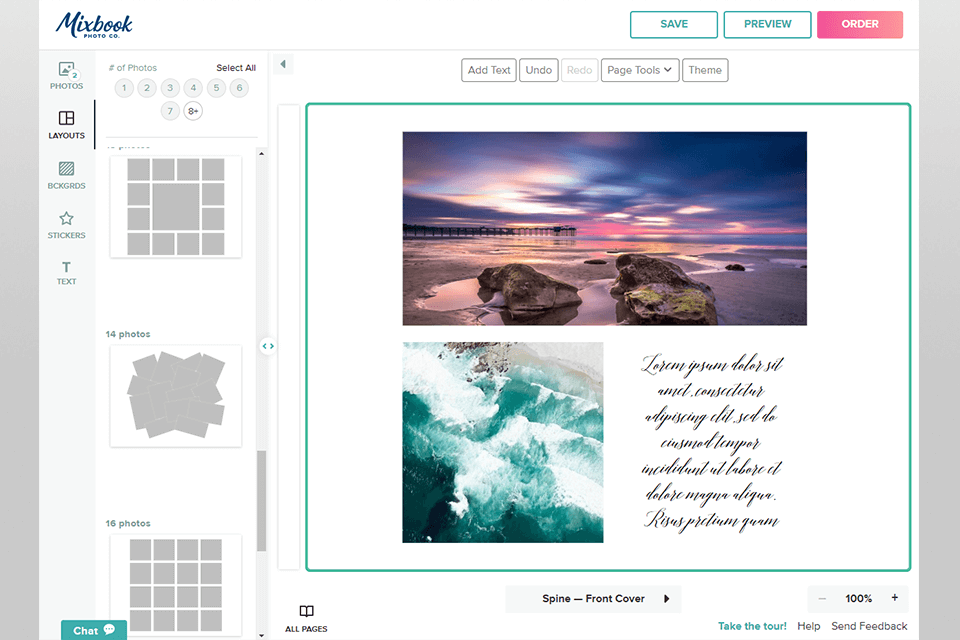Screen dimensions: 960x640
Task: Filter layouts by 6 photos
Action: [x=239, y=88]
